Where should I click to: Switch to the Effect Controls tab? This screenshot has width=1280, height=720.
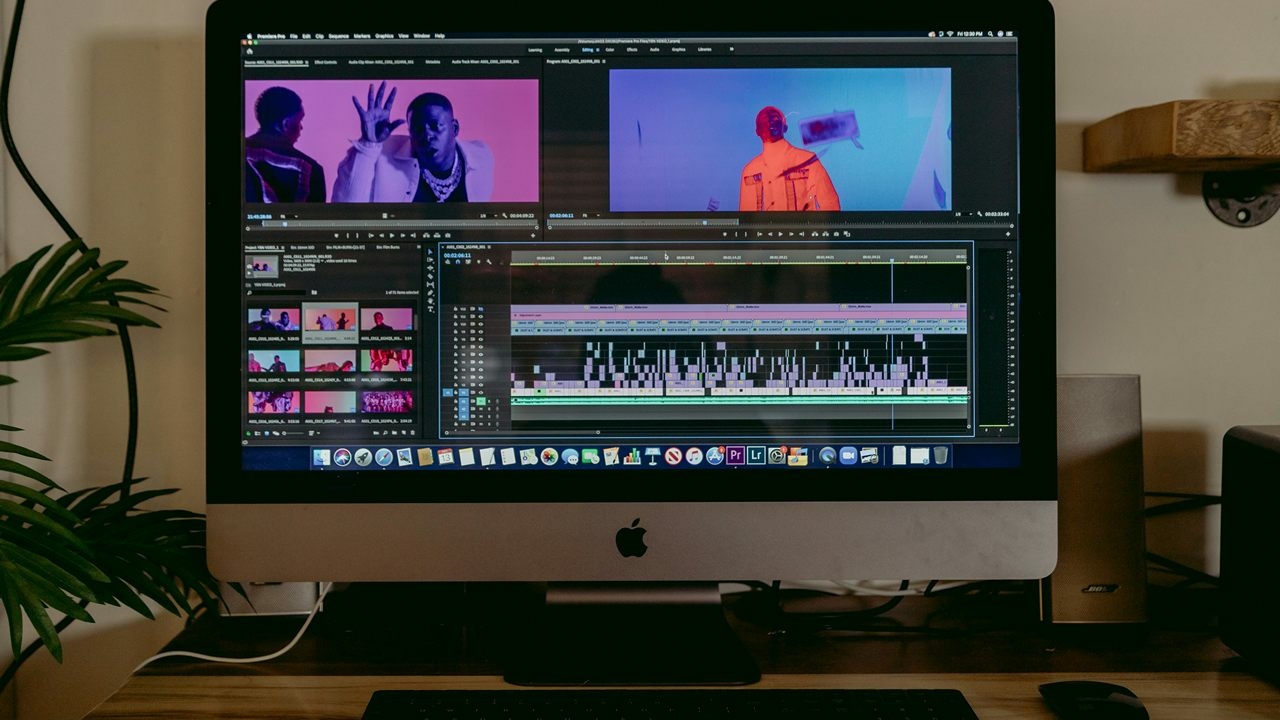point(326,62)
